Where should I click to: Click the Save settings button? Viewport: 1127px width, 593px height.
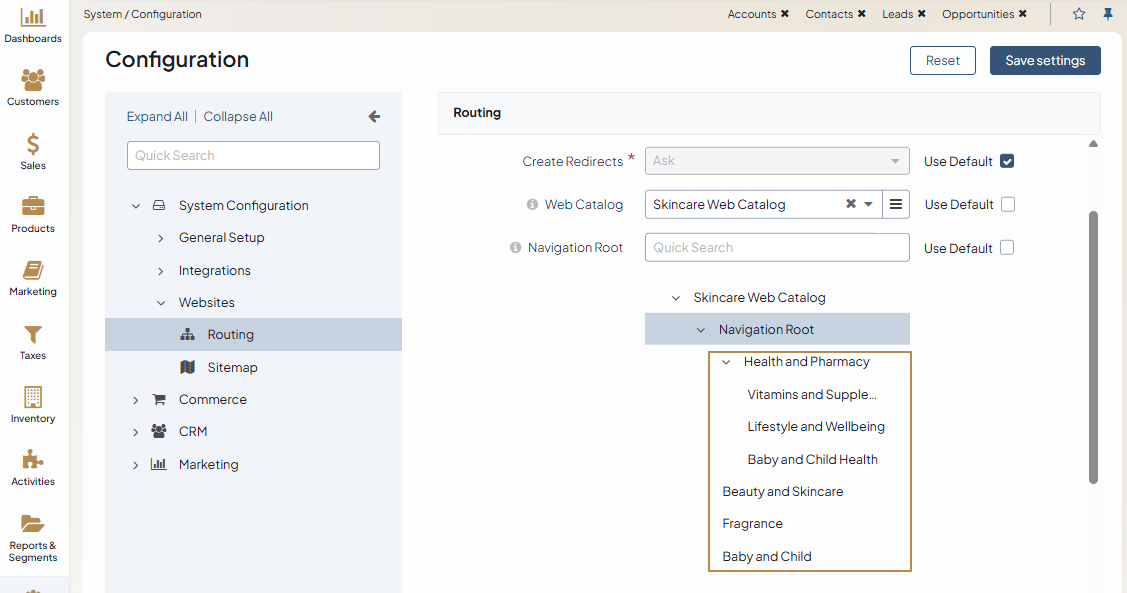[1045, 60]
